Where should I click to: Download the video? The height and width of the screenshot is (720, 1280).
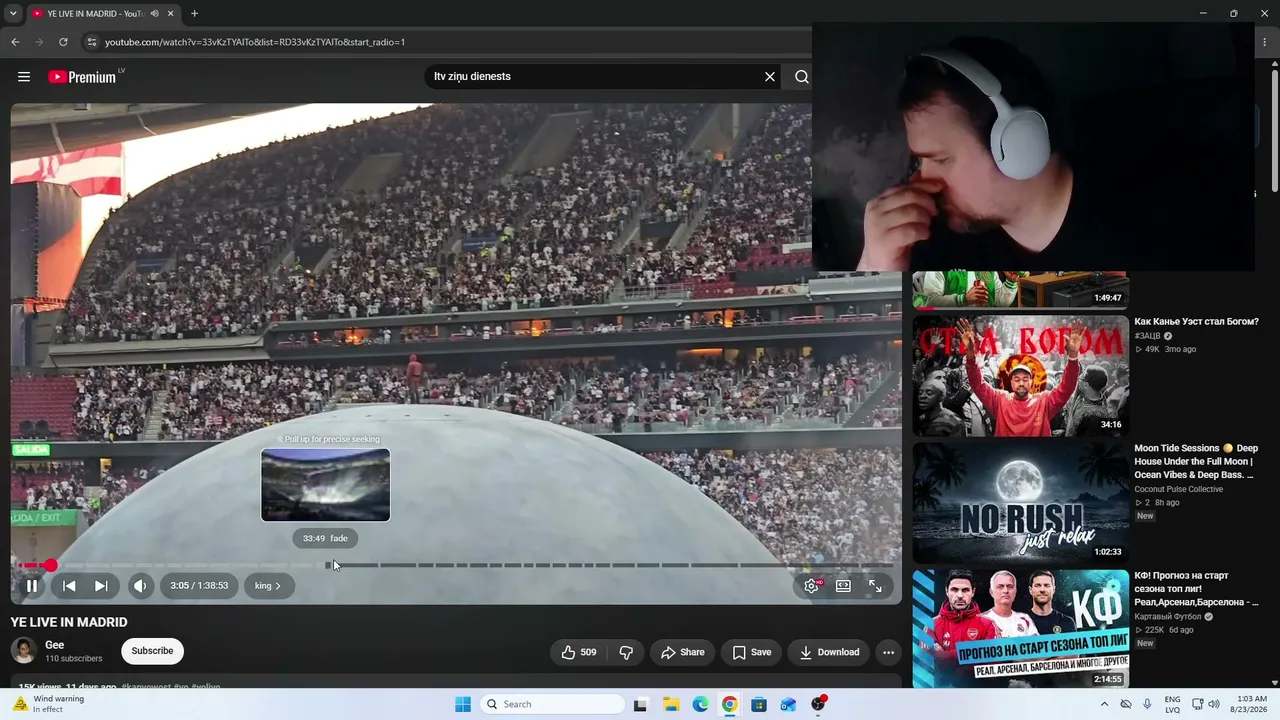click(x=829, y=652)
